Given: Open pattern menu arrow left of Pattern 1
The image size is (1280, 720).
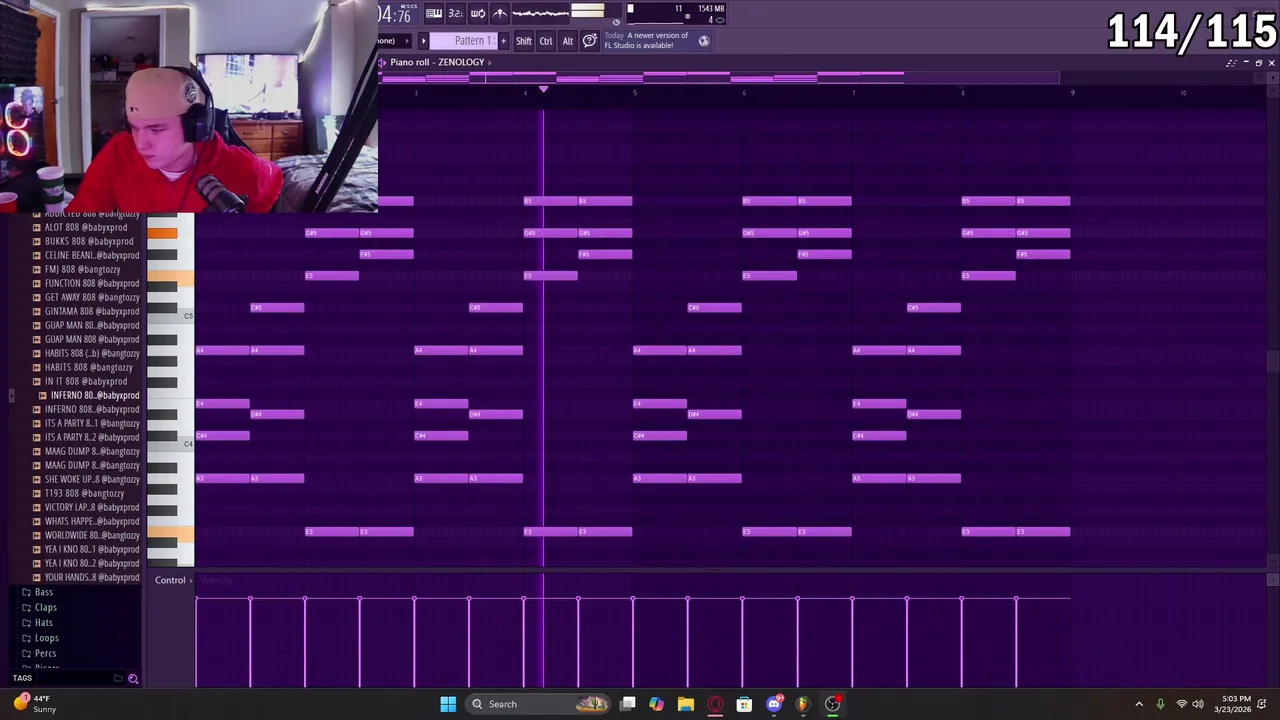Looking at the screenshot, I should [423, 41].
